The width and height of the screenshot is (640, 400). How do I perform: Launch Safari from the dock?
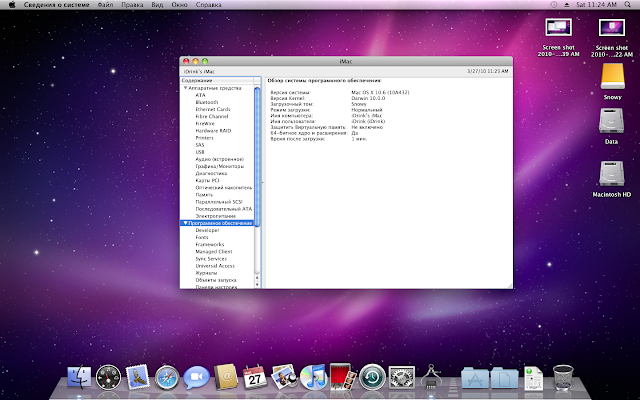(x=166, y=379)
